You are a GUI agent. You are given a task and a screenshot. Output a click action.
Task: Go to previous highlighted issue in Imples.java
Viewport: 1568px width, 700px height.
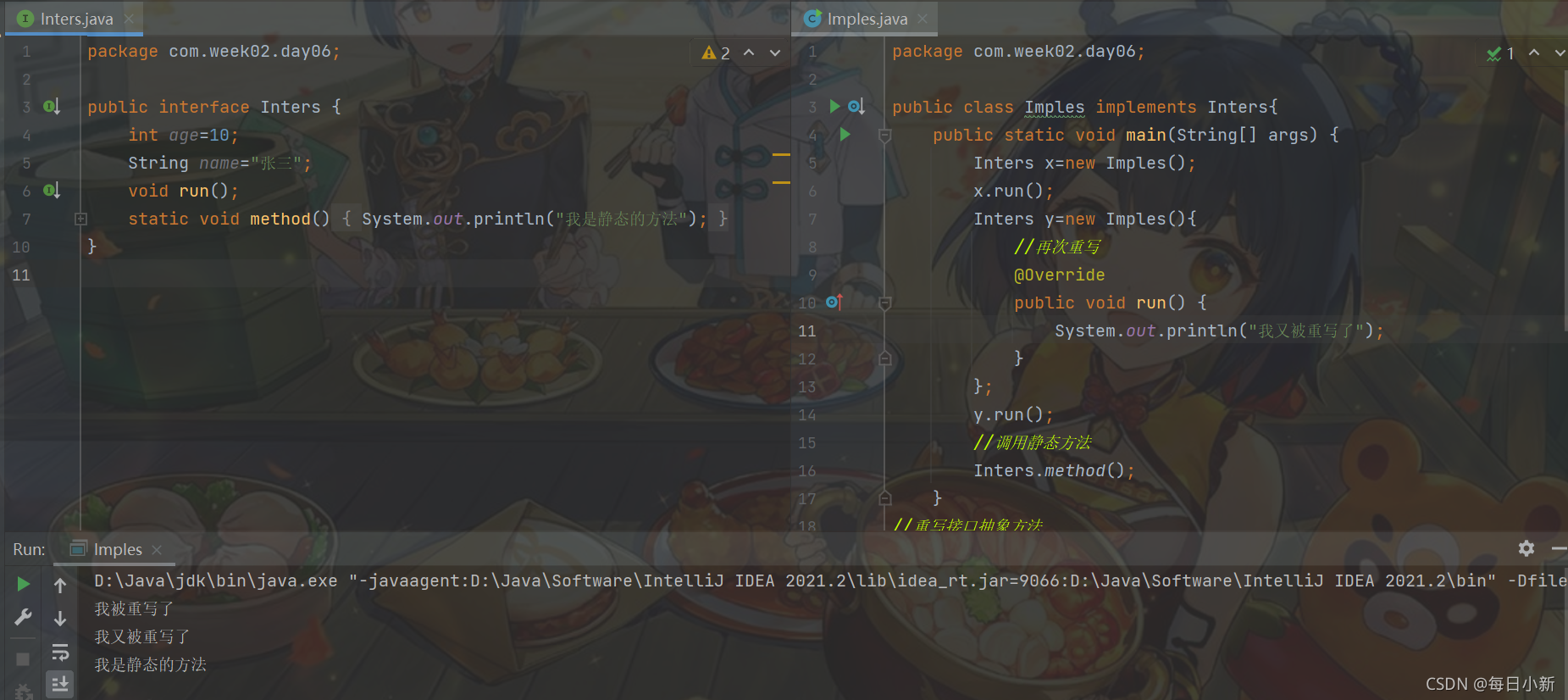pyautogui.click(x=1534, y=53)
